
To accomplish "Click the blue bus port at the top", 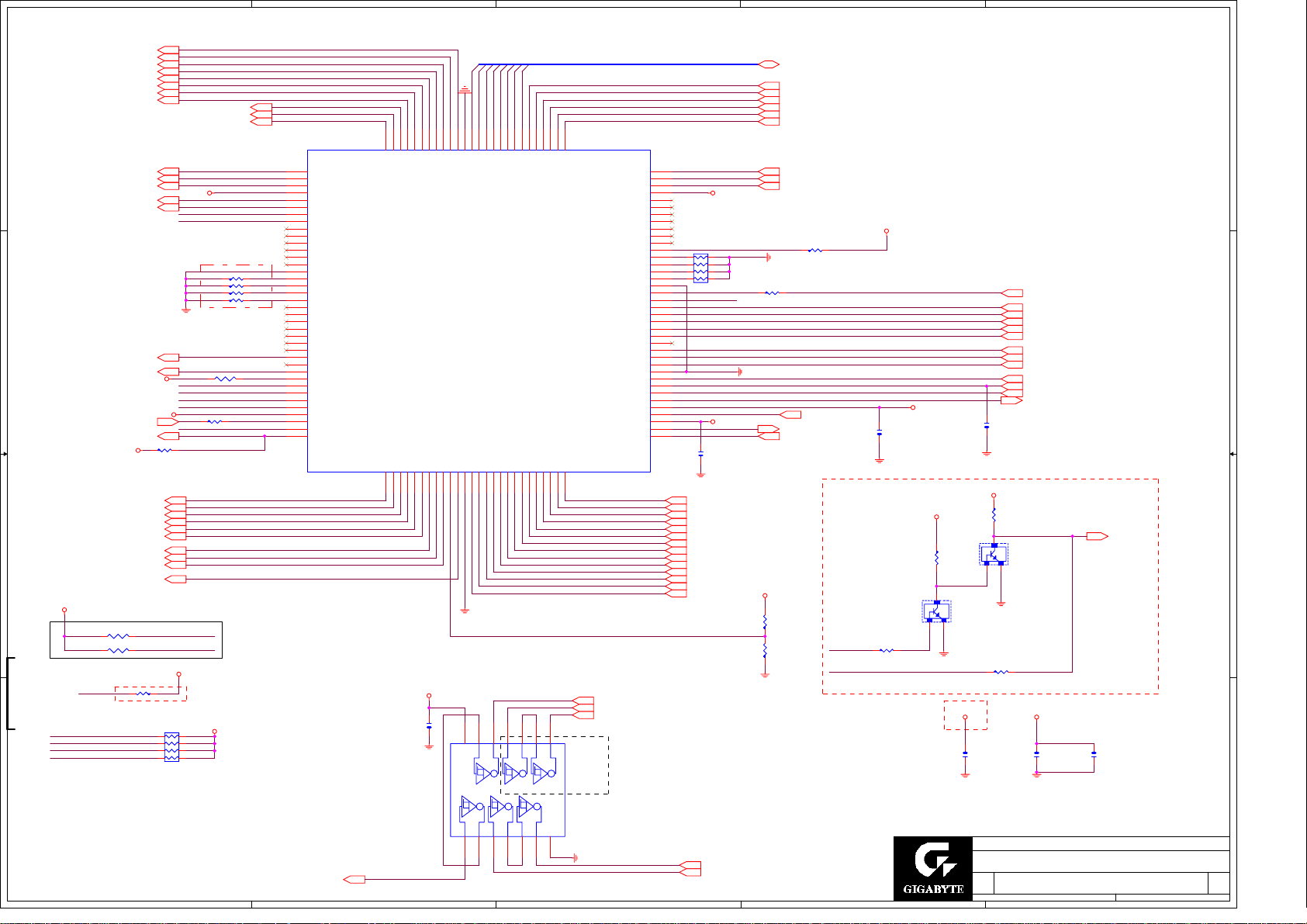I will tap(769, 64).
